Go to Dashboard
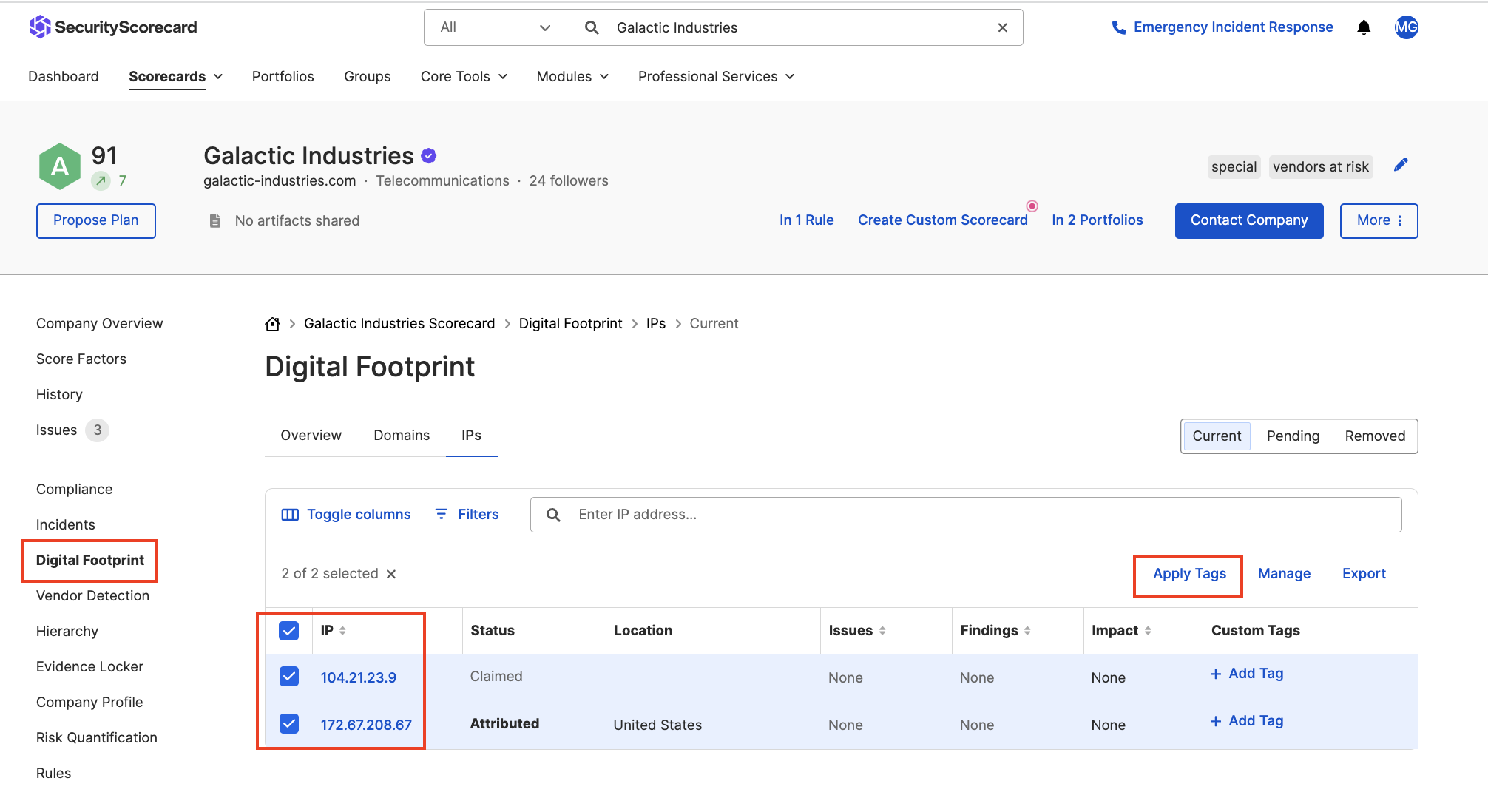Image resolution: width=1488 pixels, height=812 pixels. pos(64,77)
